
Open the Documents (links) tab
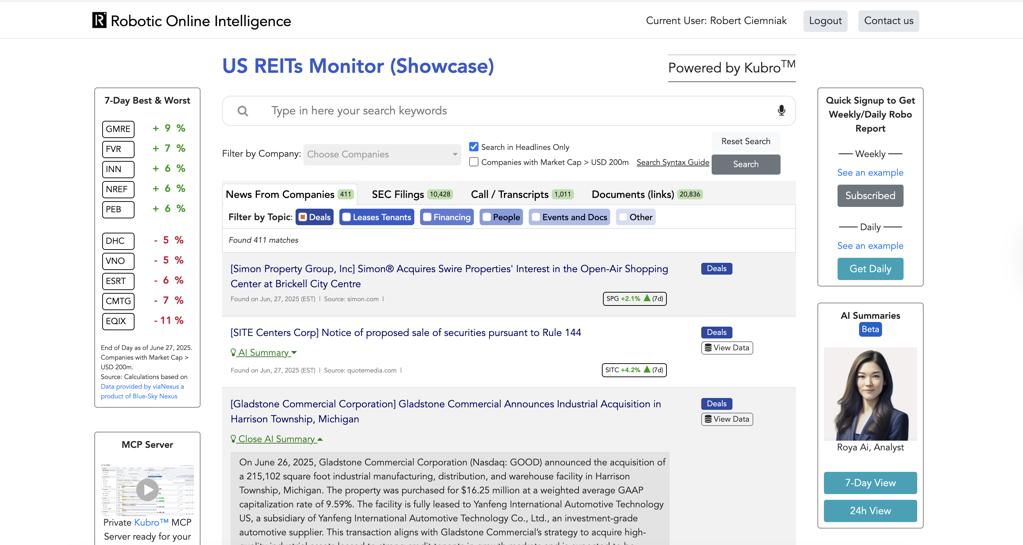click(647, 195)
